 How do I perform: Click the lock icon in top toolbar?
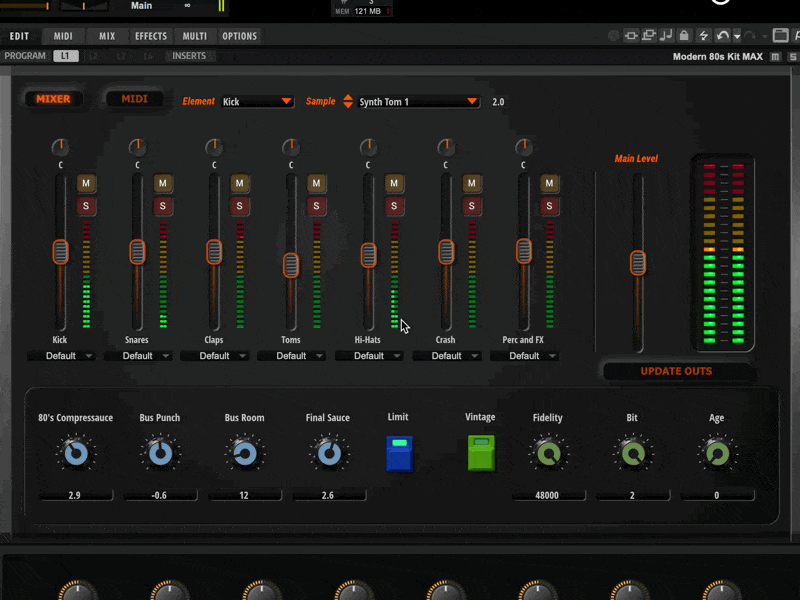[x=685, y=36]
